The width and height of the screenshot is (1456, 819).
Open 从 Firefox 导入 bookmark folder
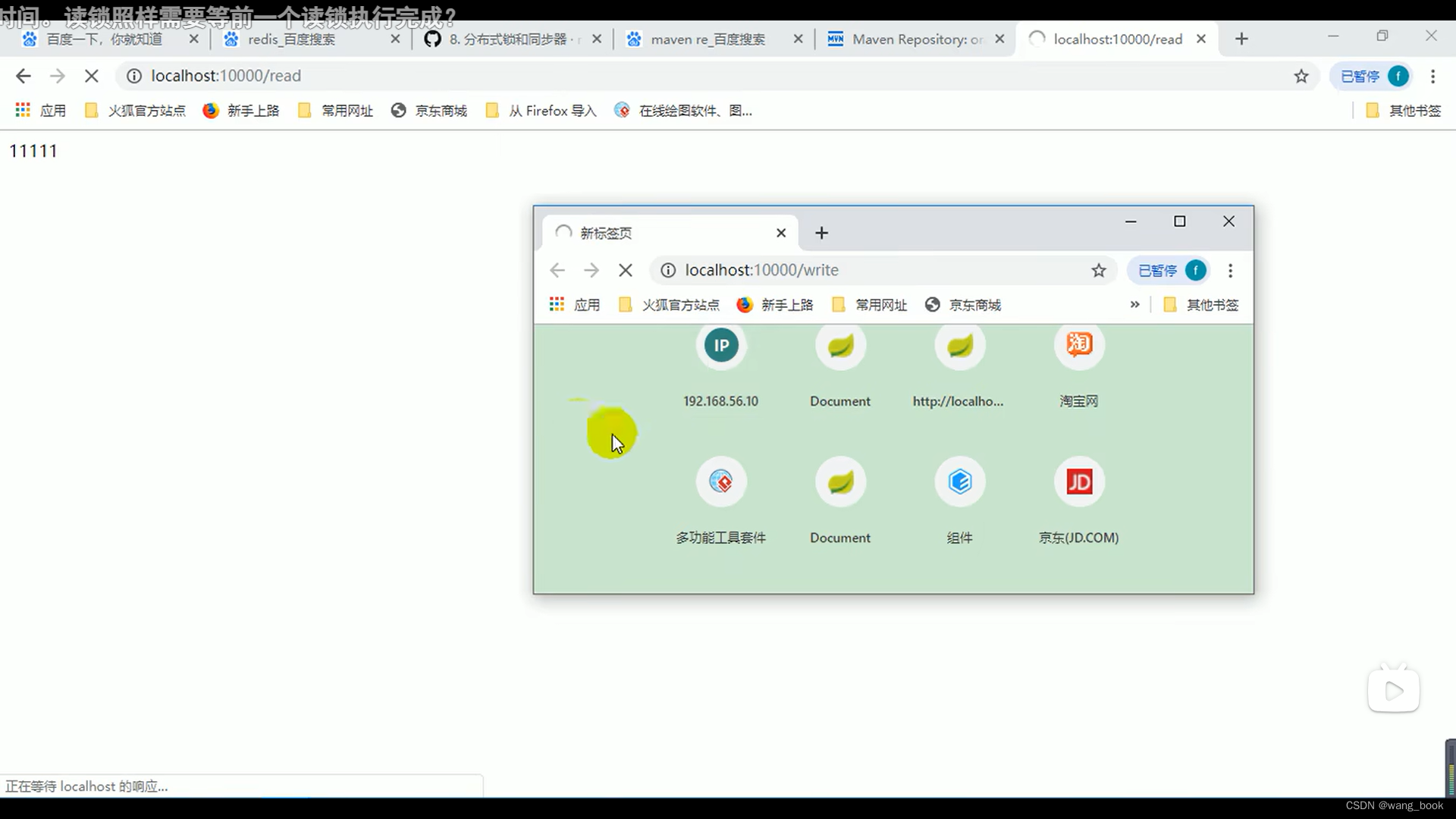[541, 111]
